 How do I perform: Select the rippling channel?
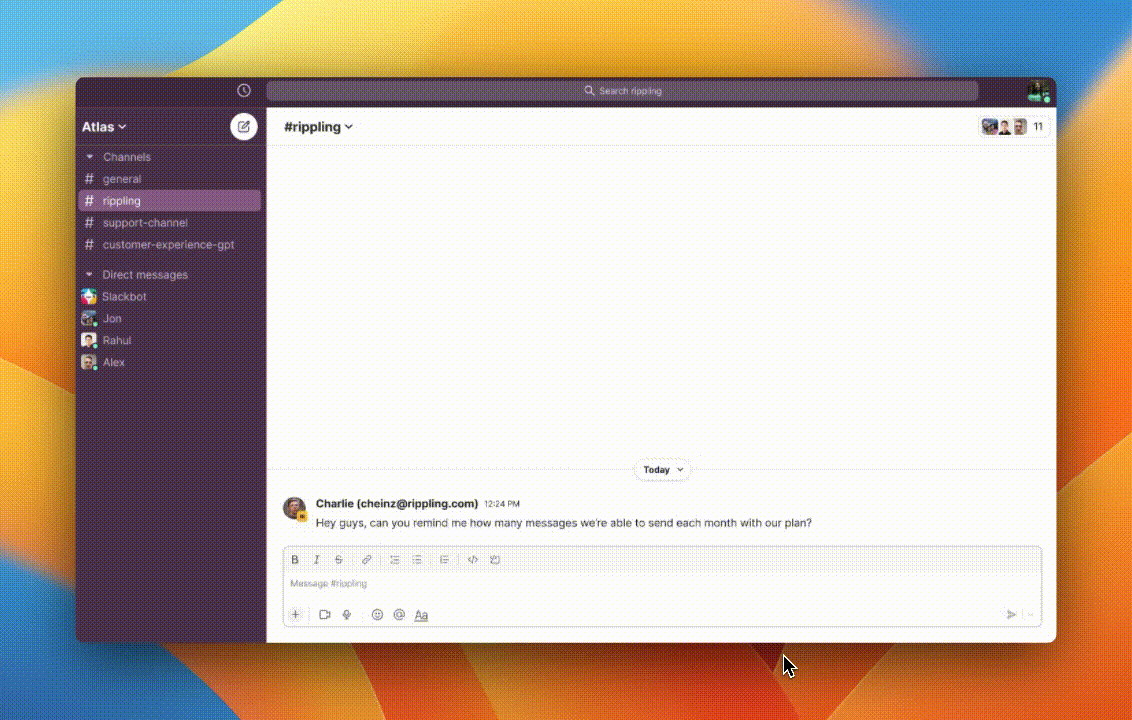(170, 201)
